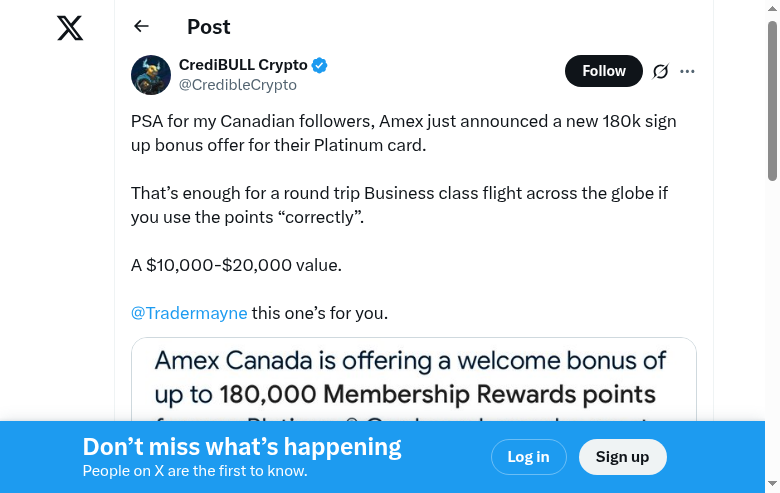Click the "Don't miss what's happening" banner text
The width and height of the screenshot is (780, 493).
[242, 447]
